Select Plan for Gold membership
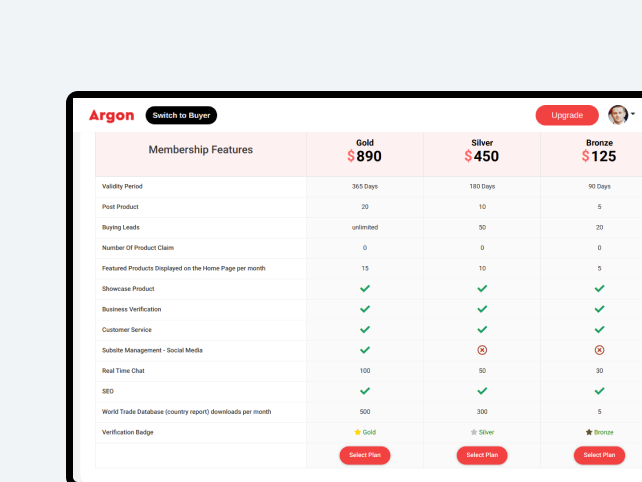642x482 pixels. (365, 455)
